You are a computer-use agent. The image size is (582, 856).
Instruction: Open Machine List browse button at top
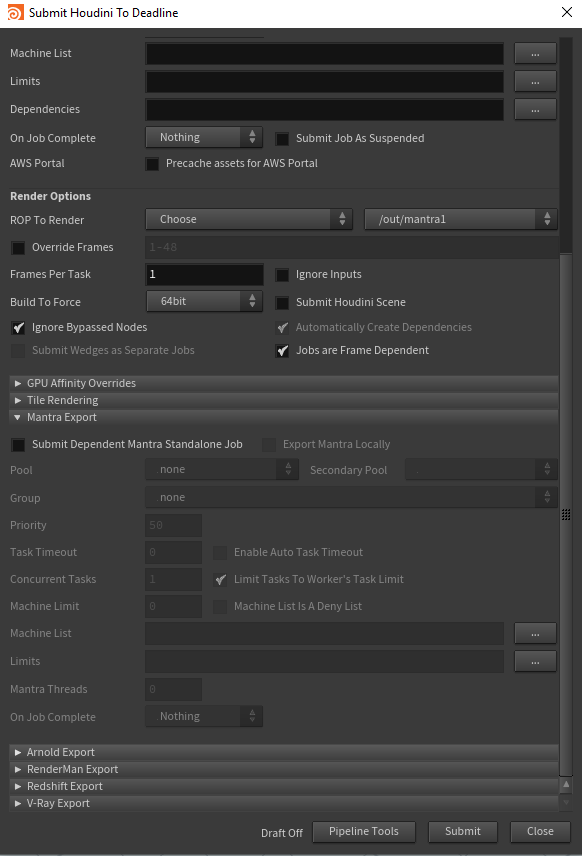pos(535,54)
